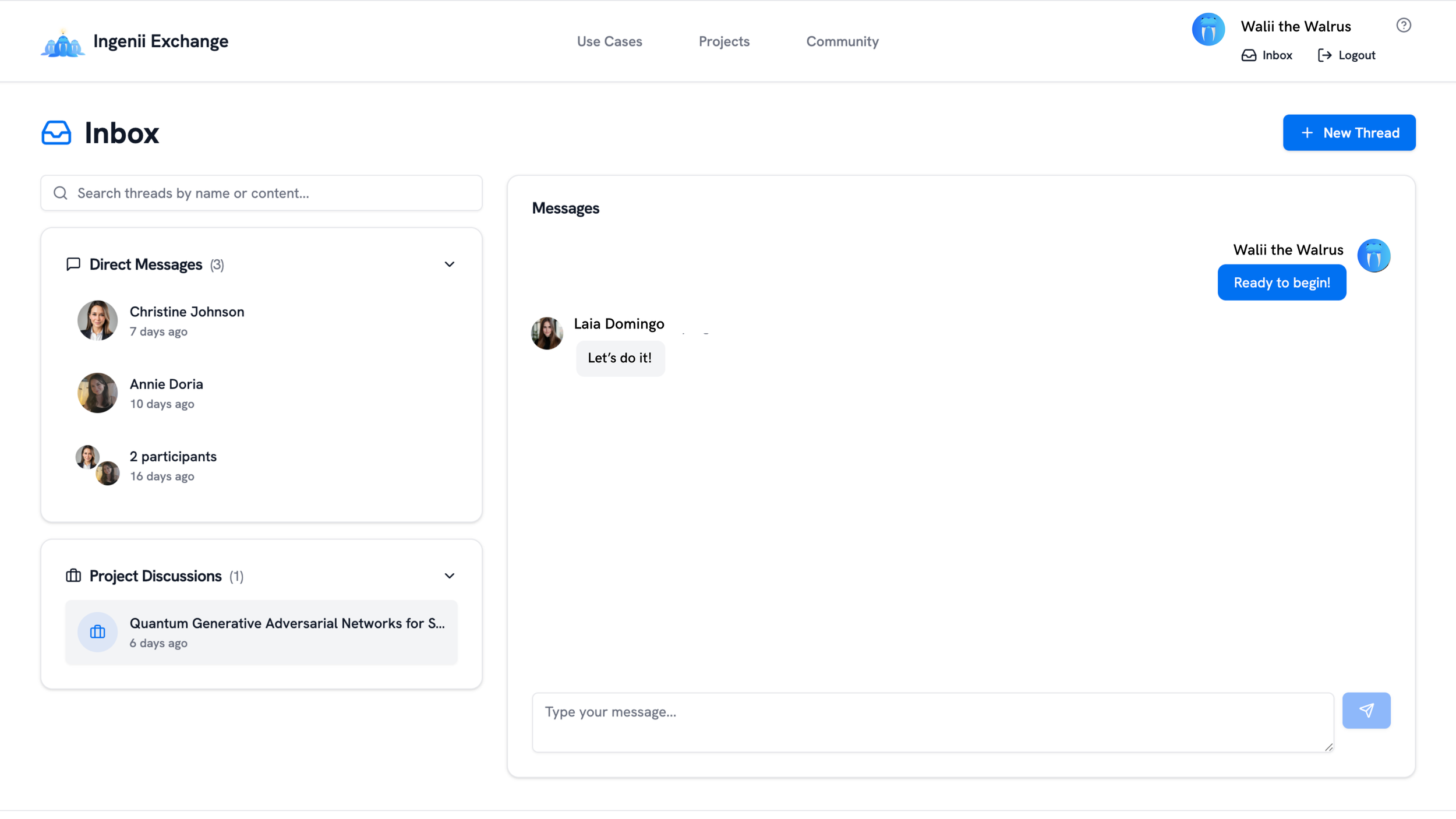Open the Quantum Generative Adversarial Networks discussion
The height and width of the screenshot is (819, 1456).
[261, 632]
